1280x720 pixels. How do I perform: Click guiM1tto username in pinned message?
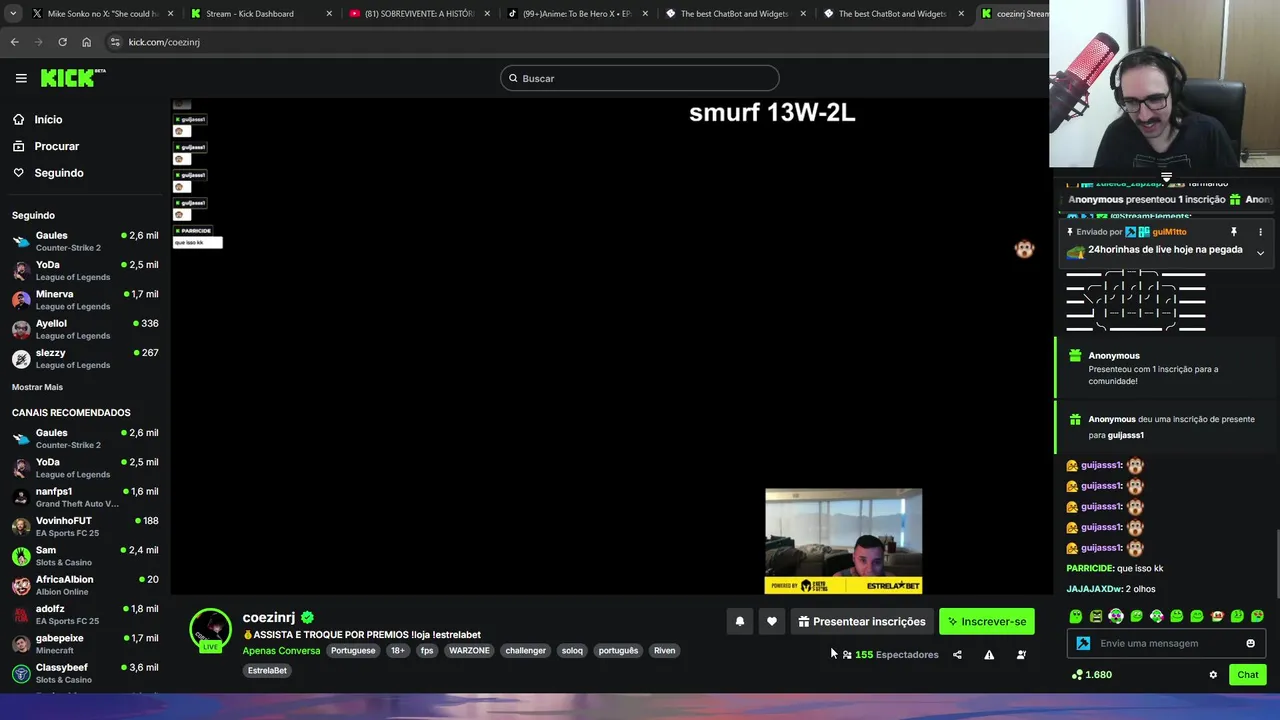1169,231
